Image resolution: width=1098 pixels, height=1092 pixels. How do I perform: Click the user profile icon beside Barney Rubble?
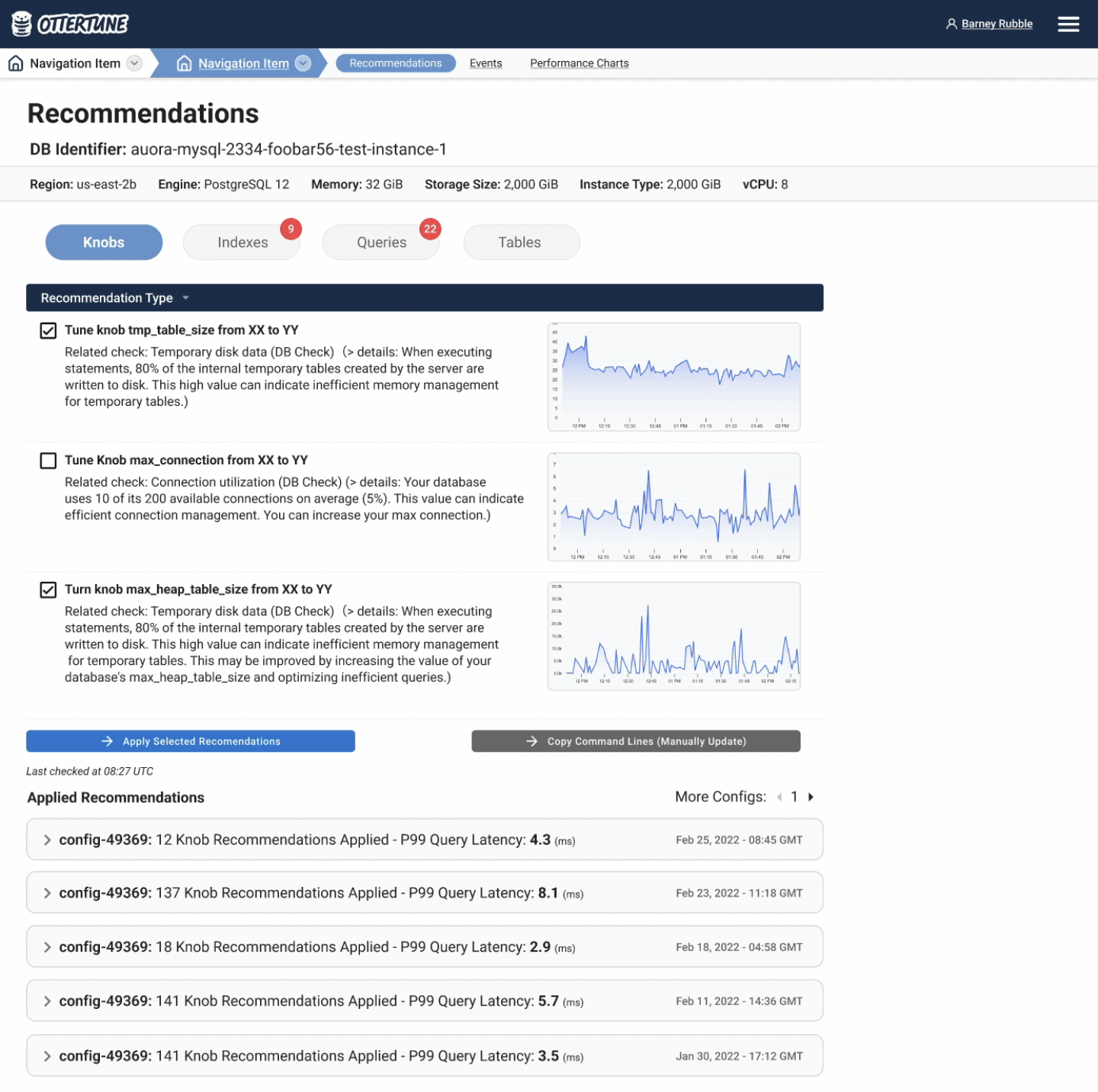click(x=951, y=24)
